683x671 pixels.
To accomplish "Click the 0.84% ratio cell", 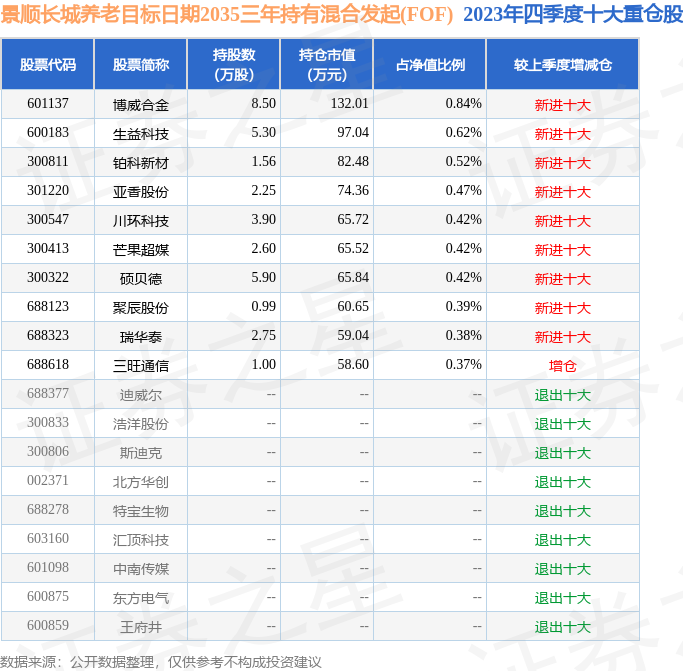I will point(463,103).
